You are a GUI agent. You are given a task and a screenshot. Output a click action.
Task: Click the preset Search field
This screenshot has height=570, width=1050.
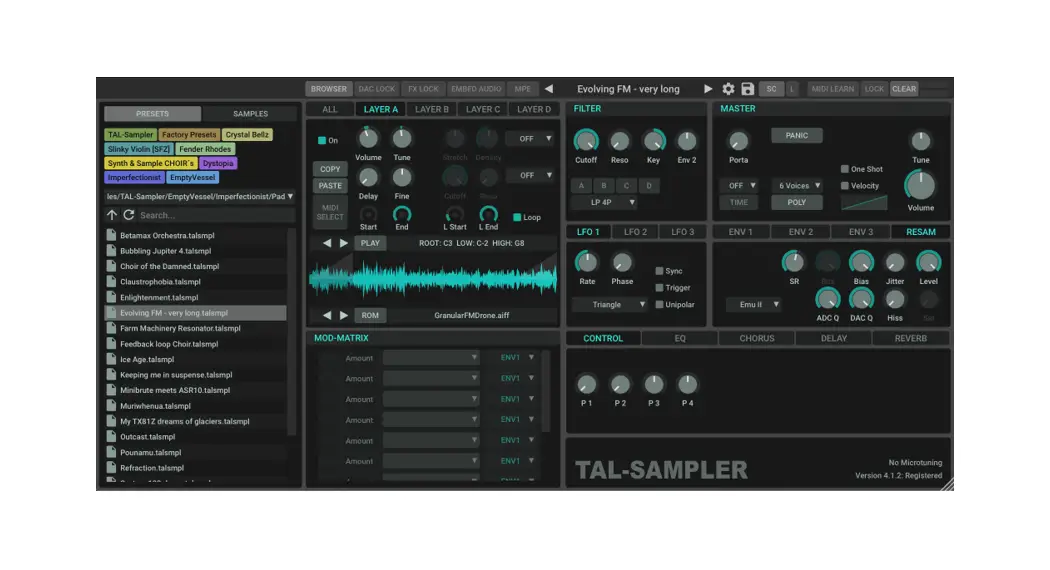(x=216, y=215)
